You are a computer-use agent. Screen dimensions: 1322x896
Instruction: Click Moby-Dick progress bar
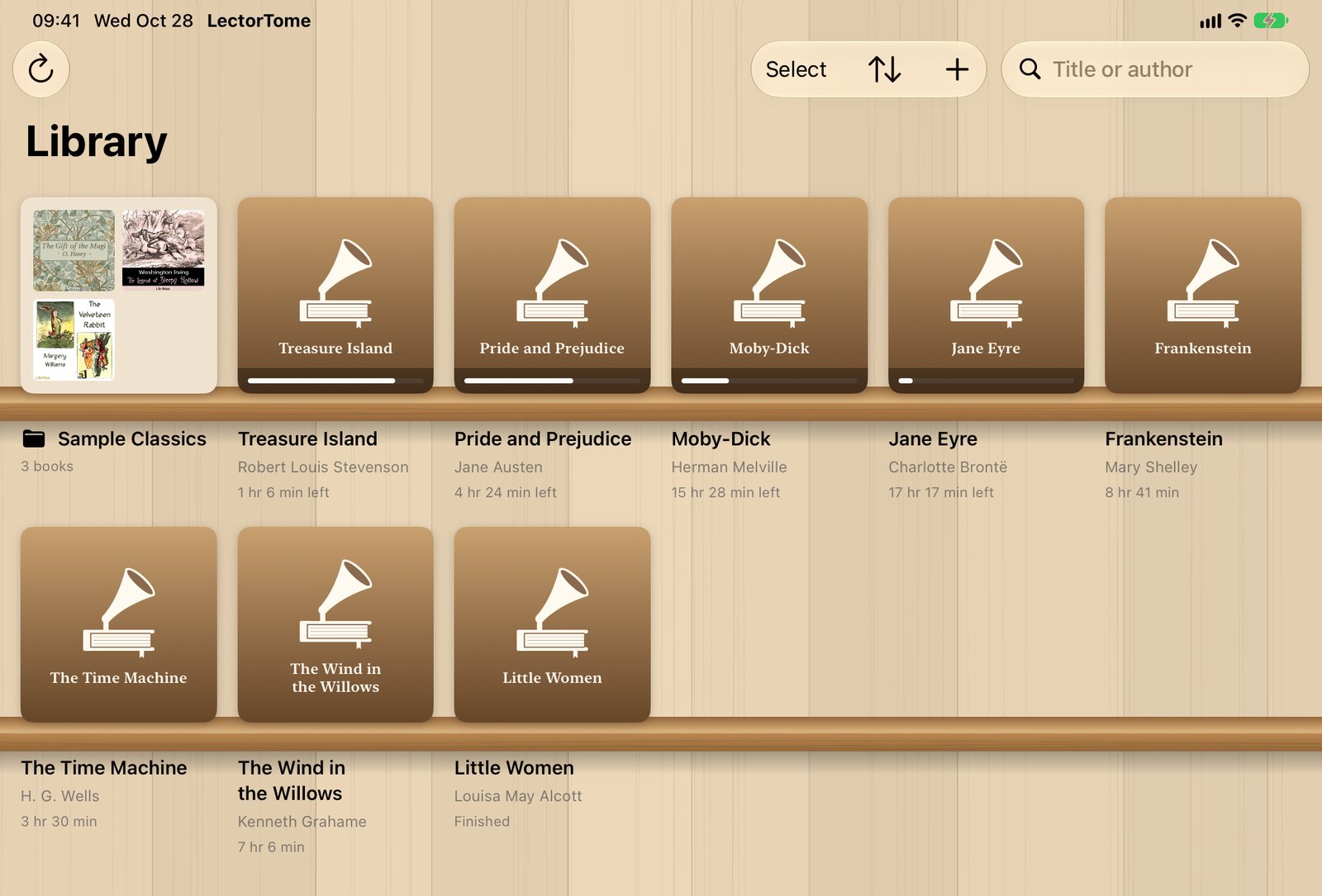(769, 381)
